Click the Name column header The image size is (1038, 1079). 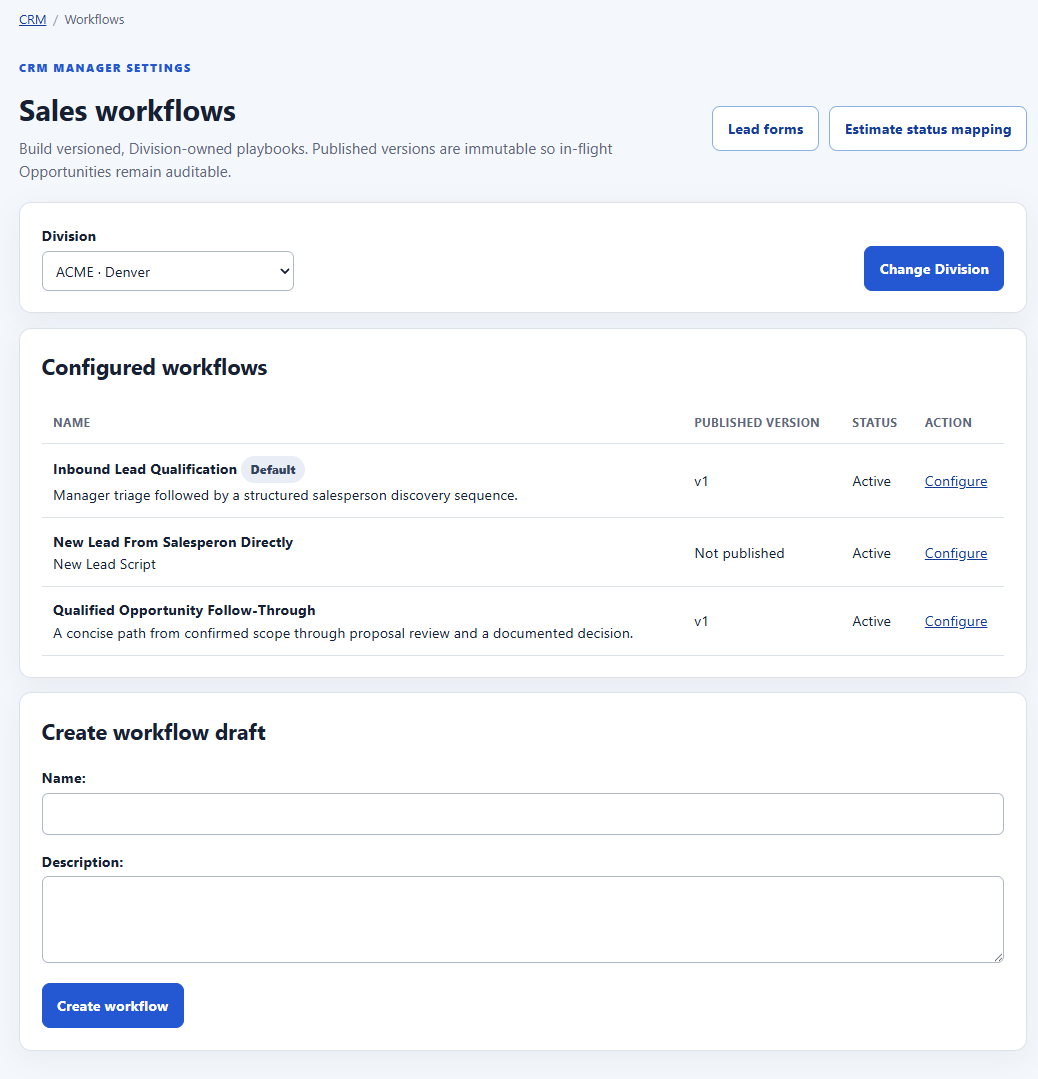coord(72,423)
